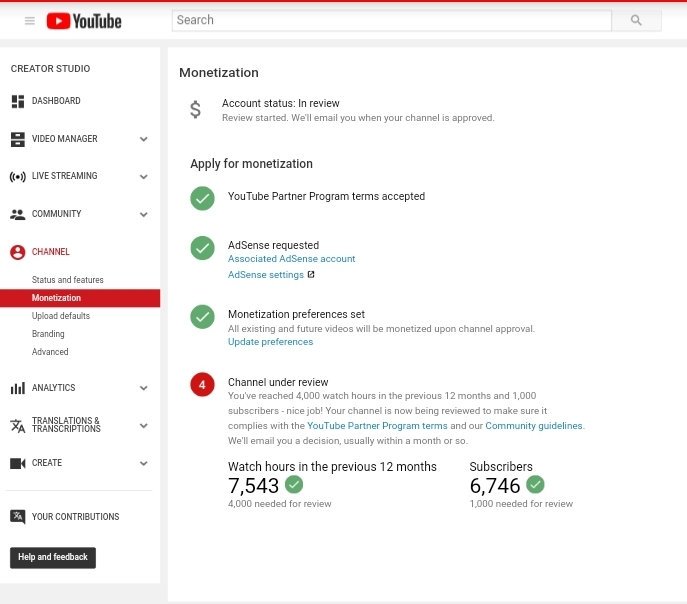Open the Community guidelines link
The image size is (687, 604).
(534, 426)
